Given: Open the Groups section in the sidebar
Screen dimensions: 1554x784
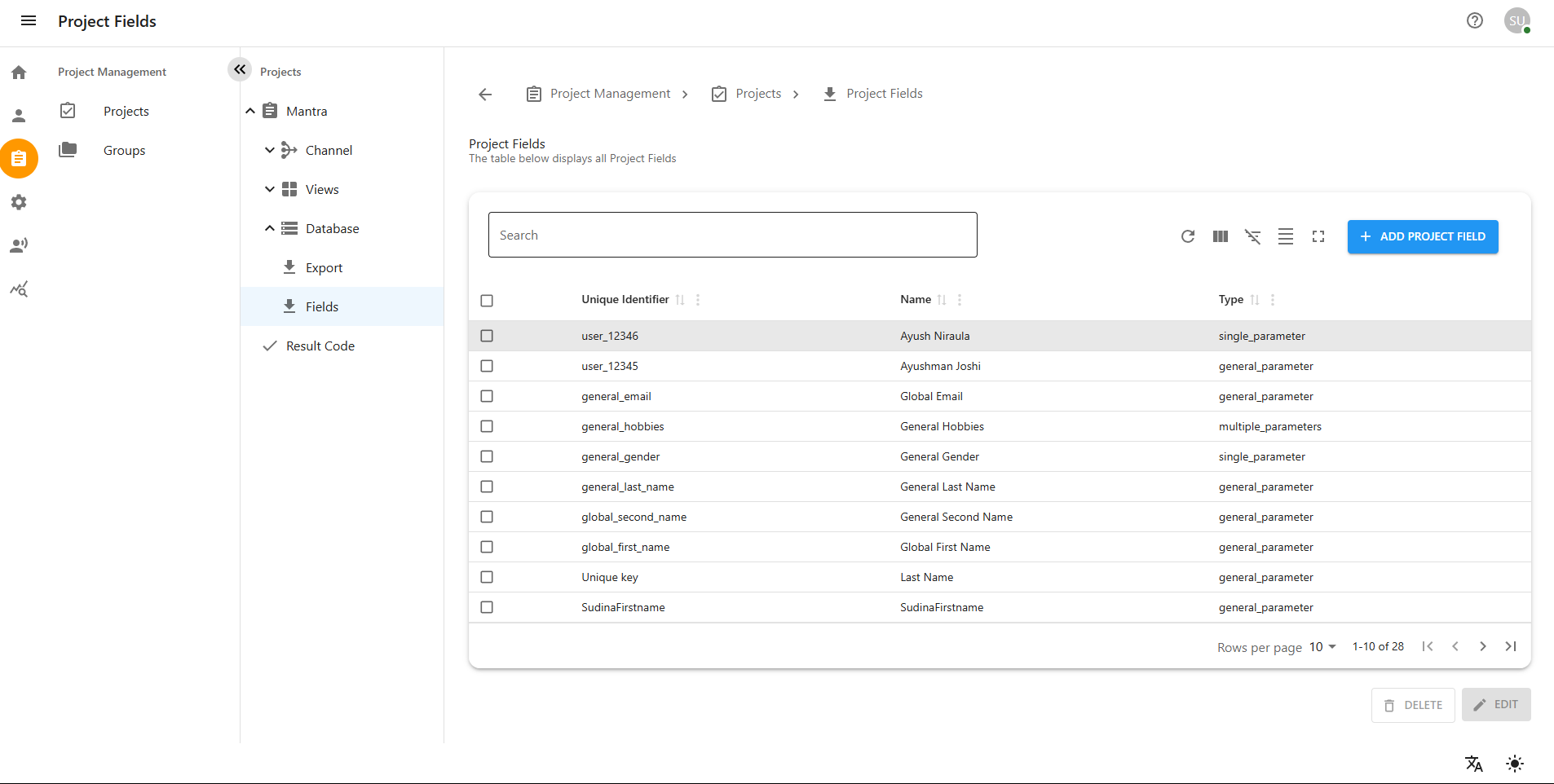Looking at the screenshot, I should point(123,150).
